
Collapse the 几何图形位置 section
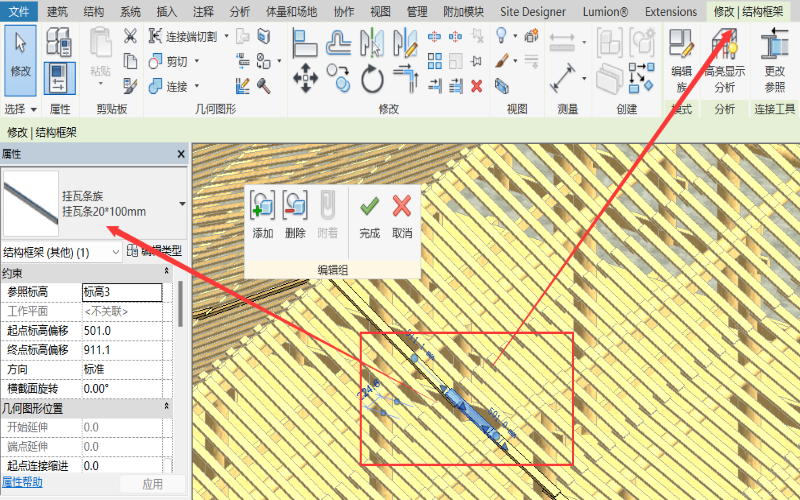click(166, 406)
